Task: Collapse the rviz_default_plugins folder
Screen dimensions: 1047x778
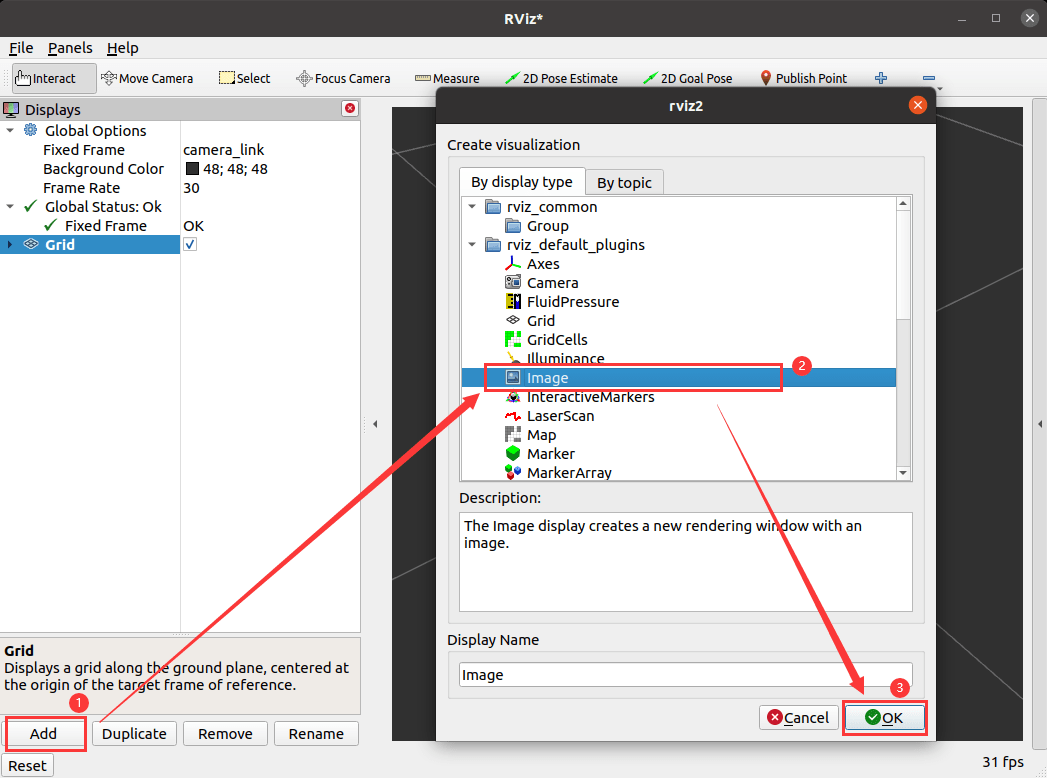Action: point(472,245)
